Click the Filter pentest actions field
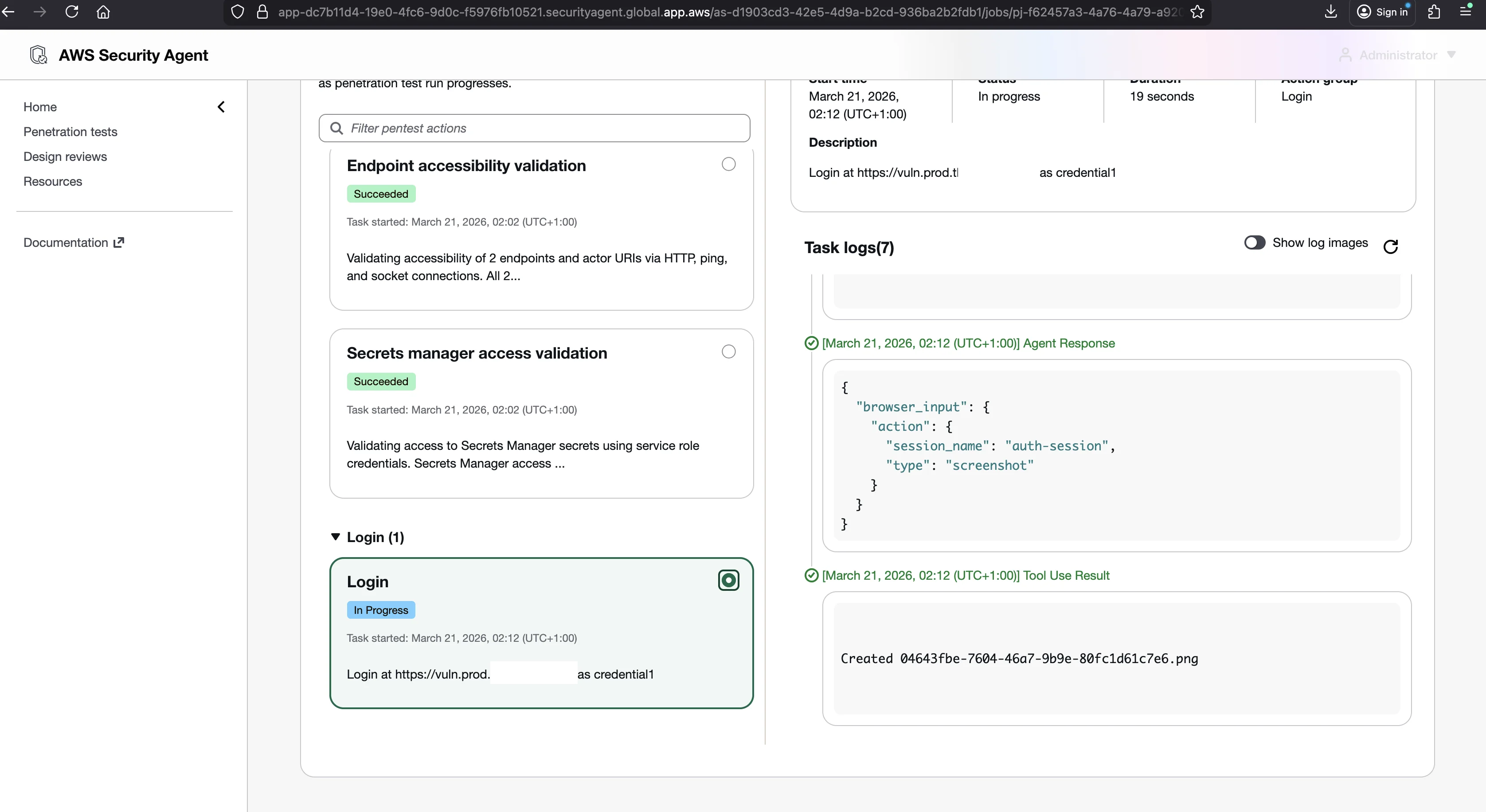 [x=534, y=128]
